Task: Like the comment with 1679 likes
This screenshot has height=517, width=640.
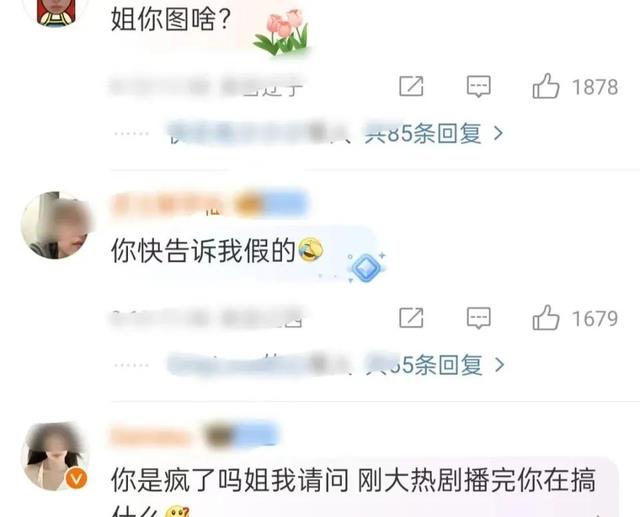Action: click(x=546, y=317)
